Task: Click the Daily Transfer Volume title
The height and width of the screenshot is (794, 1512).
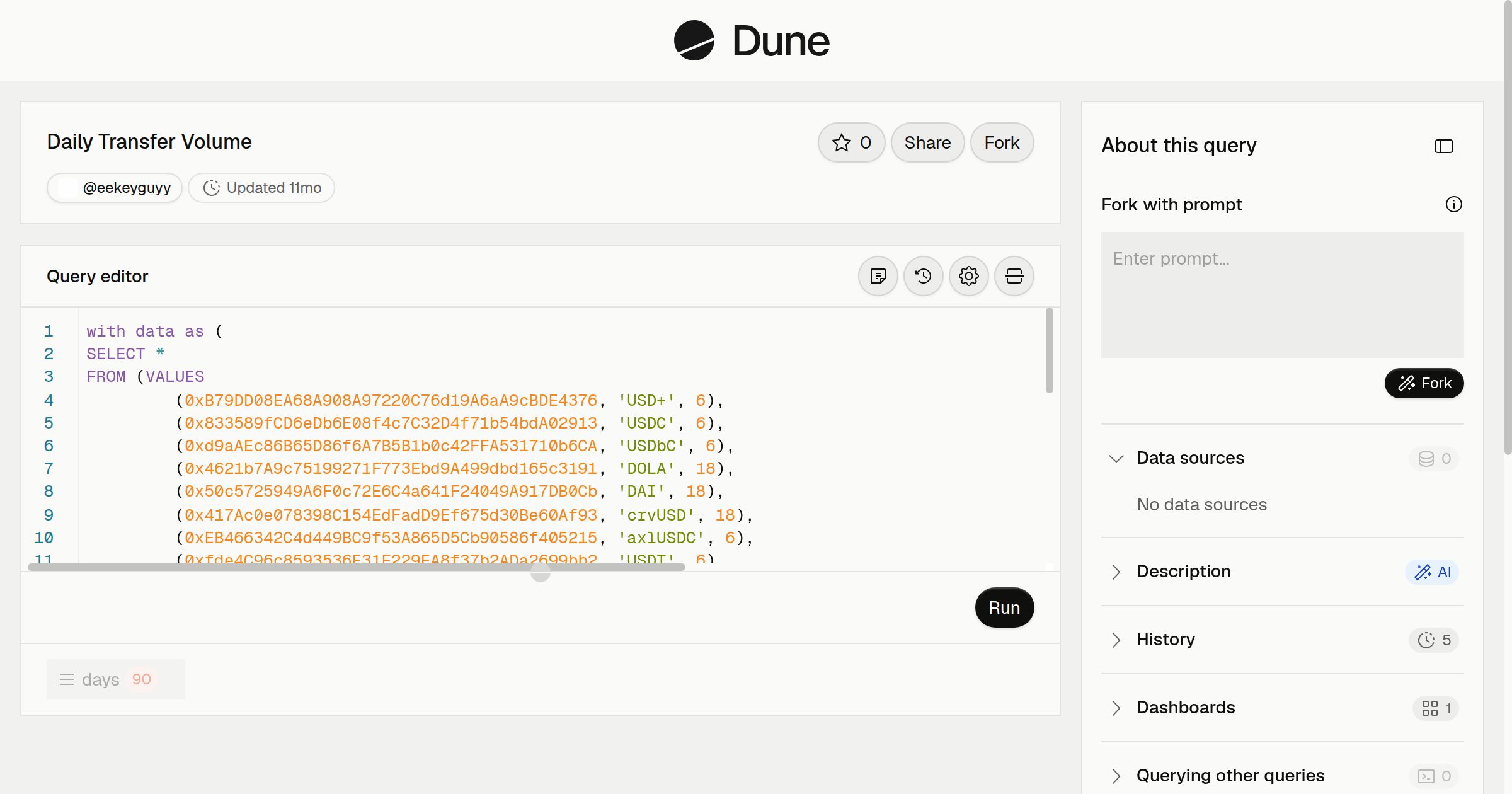Action: (x=149, y=142)
